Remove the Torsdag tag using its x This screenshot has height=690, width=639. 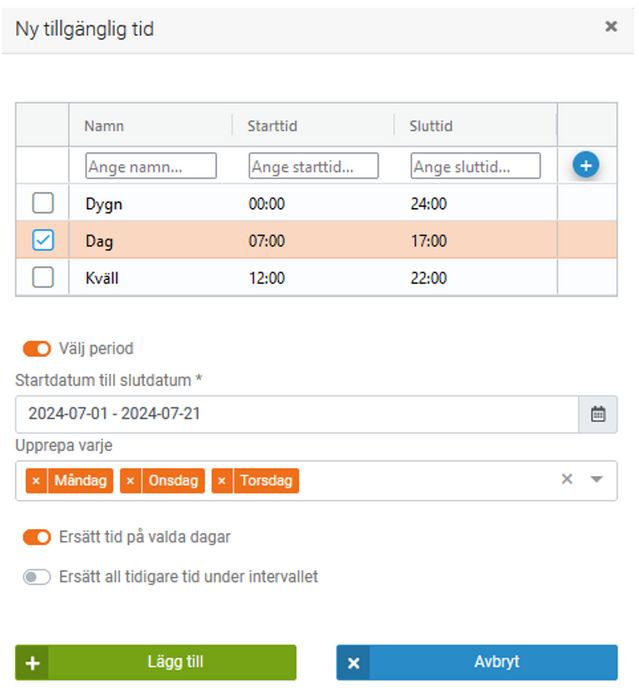coord(222,481)
